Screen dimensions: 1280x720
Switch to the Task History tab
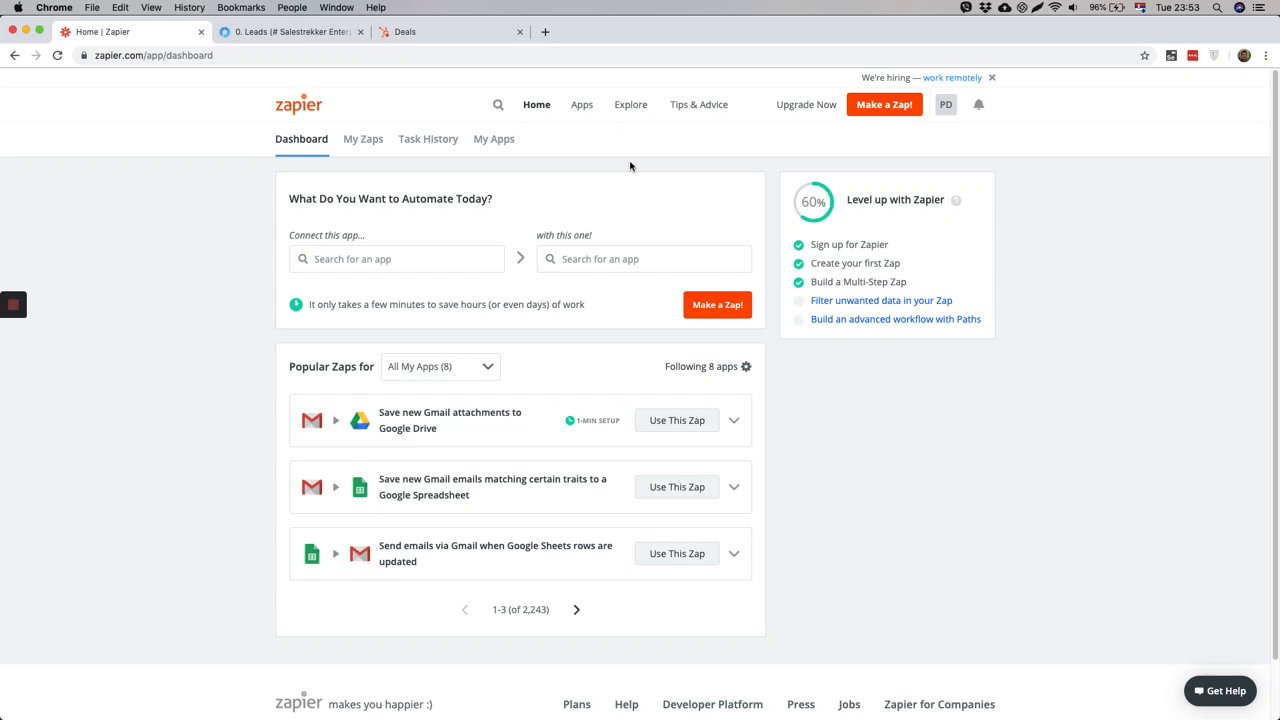coord(428,139)
